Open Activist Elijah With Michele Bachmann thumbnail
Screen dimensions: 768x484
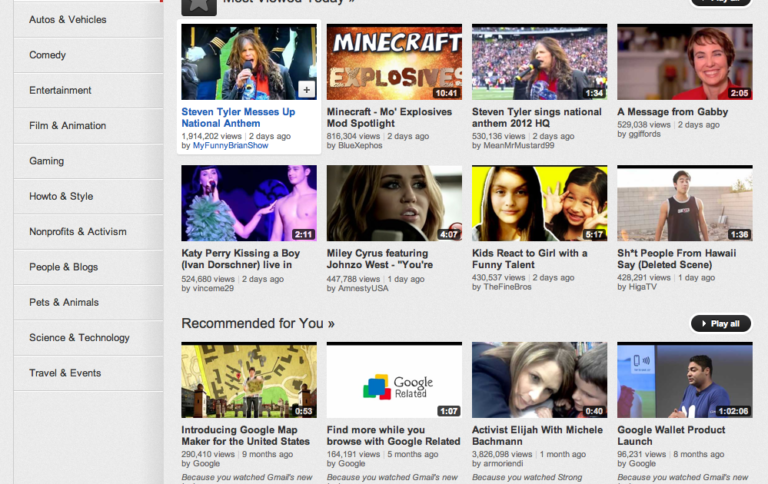click(x=539, y=380)
